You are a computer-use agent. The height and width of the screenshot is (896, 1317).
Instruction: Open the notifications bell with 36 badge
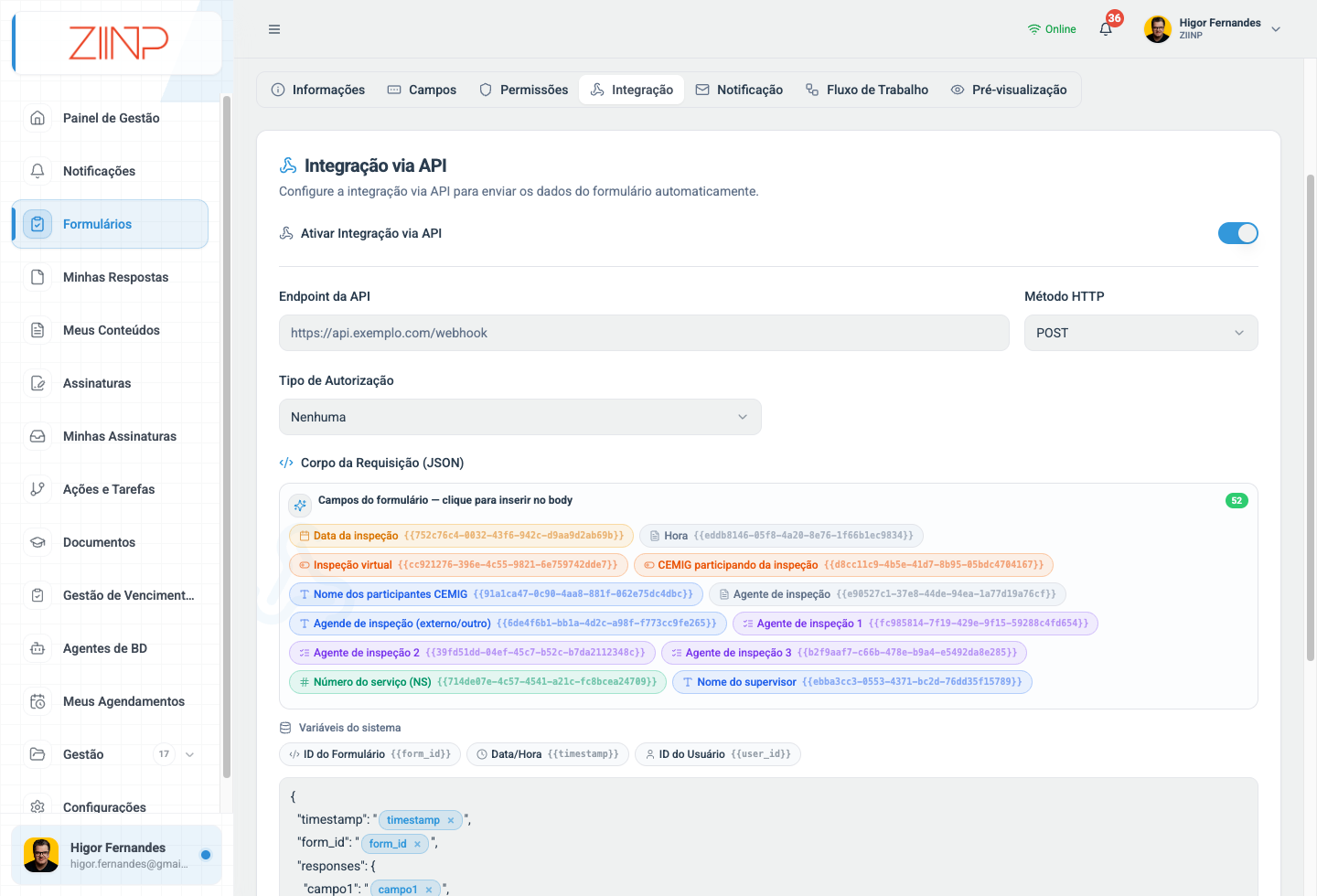tap(1107, 28)
